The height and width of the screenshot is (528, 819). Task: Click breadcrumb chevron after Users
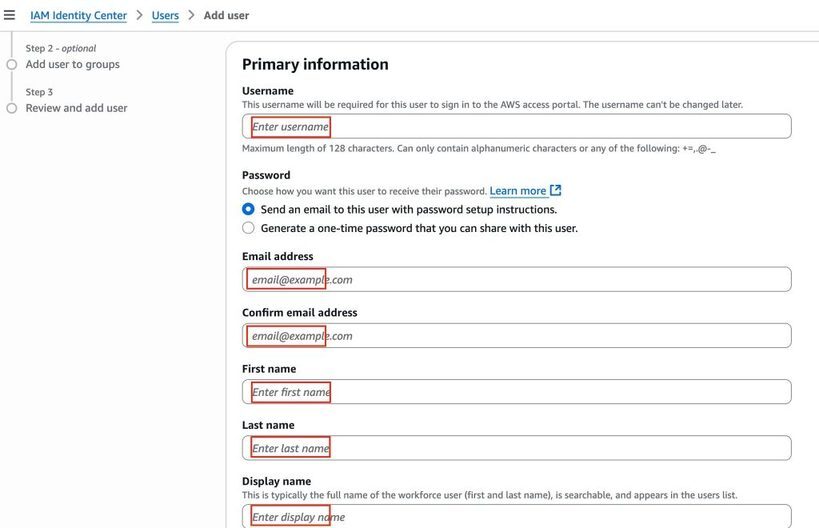point(191,15)
